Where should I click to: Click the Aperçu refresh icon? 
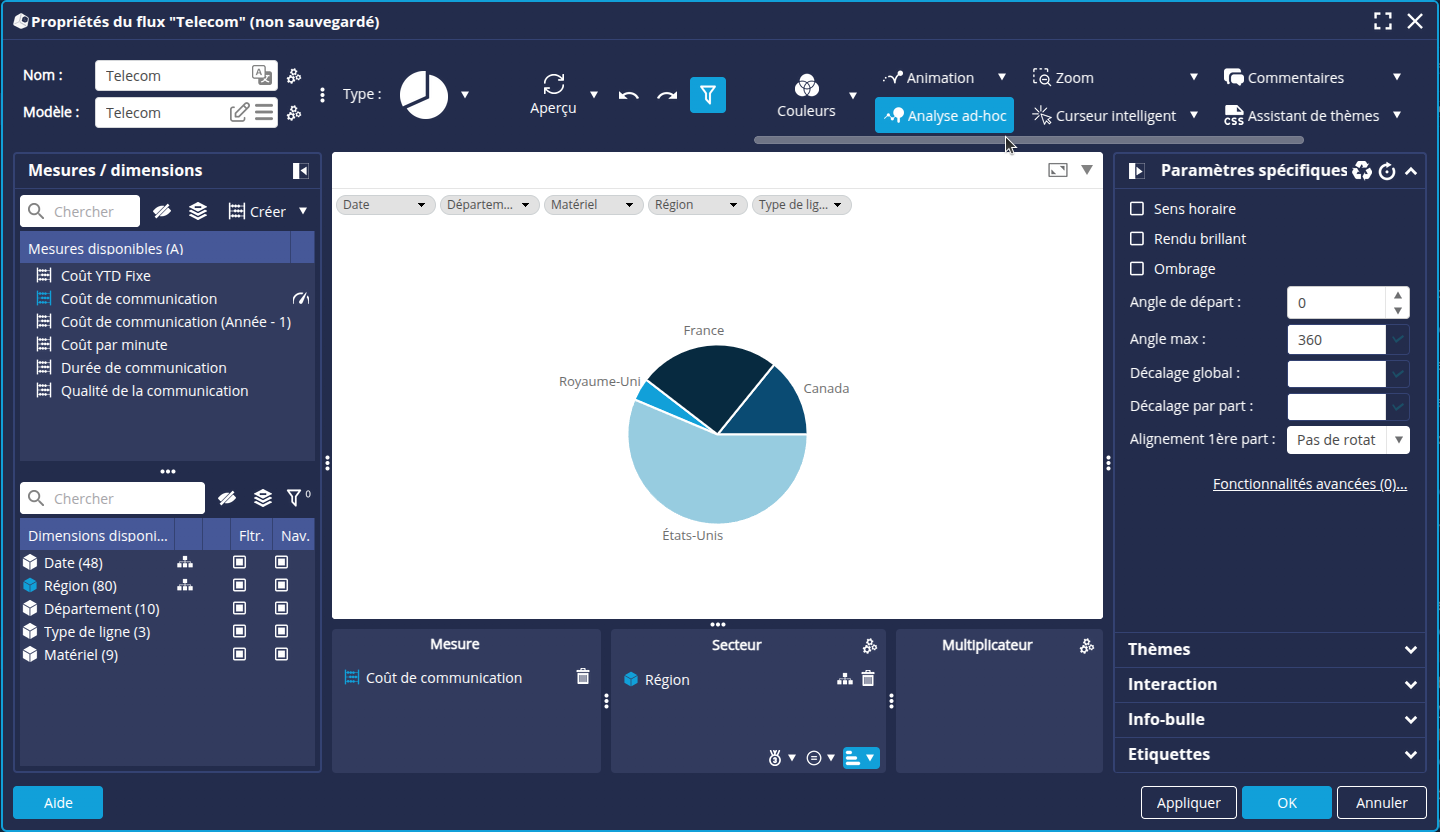[554, 84]
